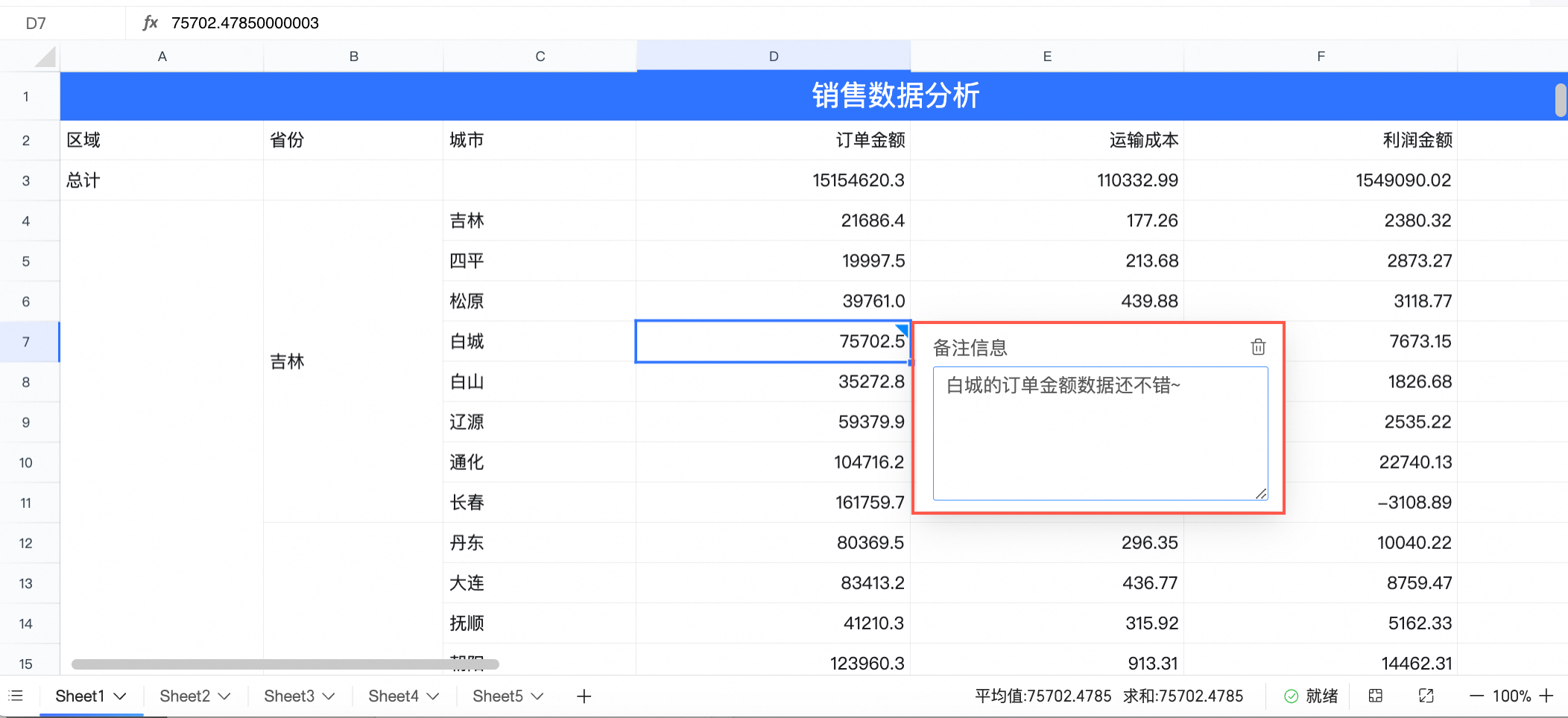This screenshot has height=718, width=1568.
Task: Click the city cell 松原
Action: (x=540, y=301)
